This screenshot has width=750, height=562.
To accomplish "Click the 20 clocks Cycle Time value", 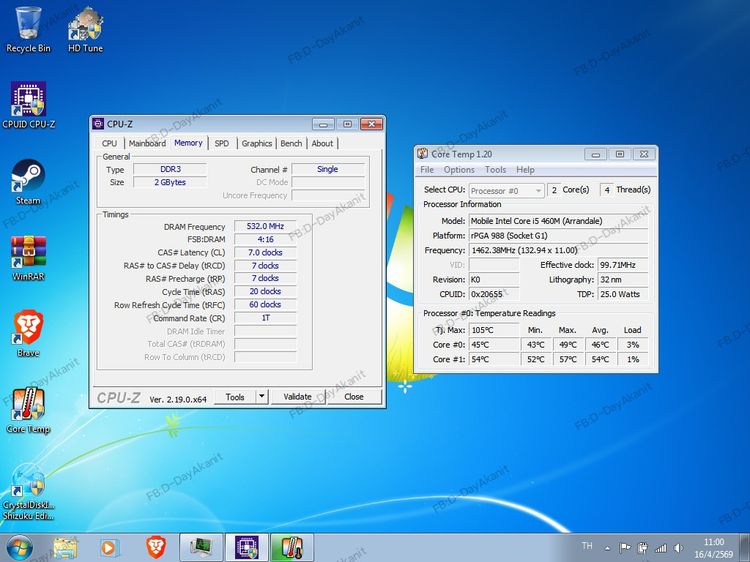I will tap(265, 291).
